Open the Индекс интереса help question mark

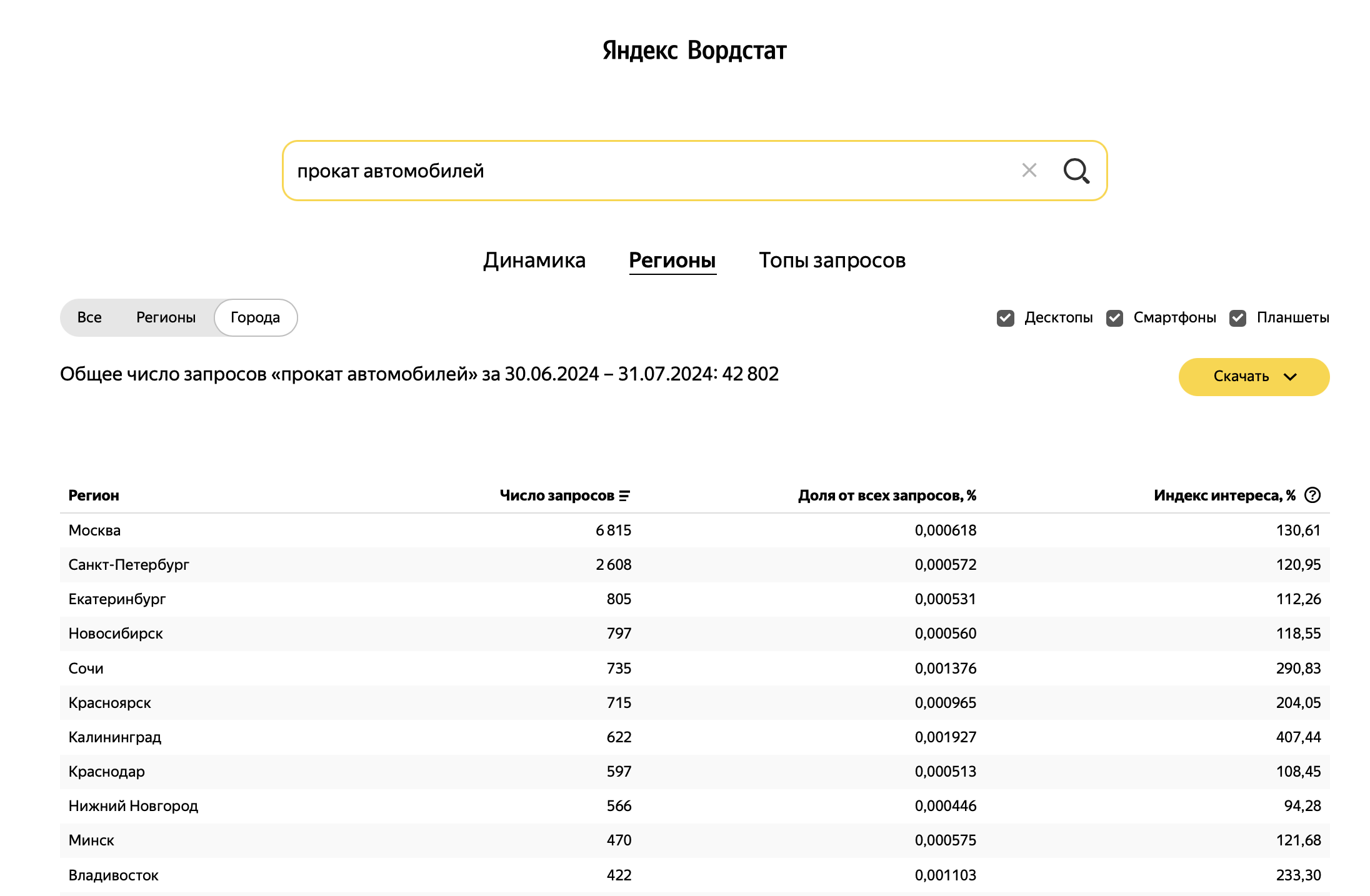click(x=1313, y=495)
